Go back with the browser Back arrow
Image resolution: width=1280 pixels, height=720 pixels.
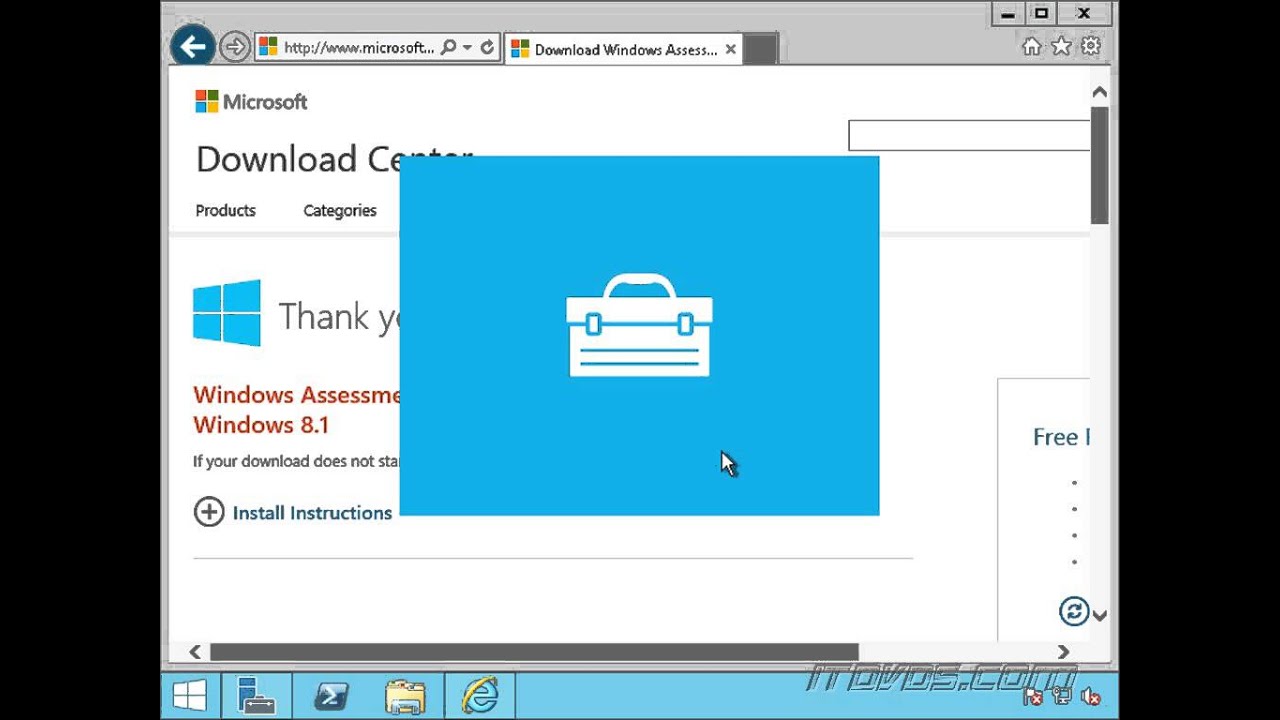click(x=193, y=46)
